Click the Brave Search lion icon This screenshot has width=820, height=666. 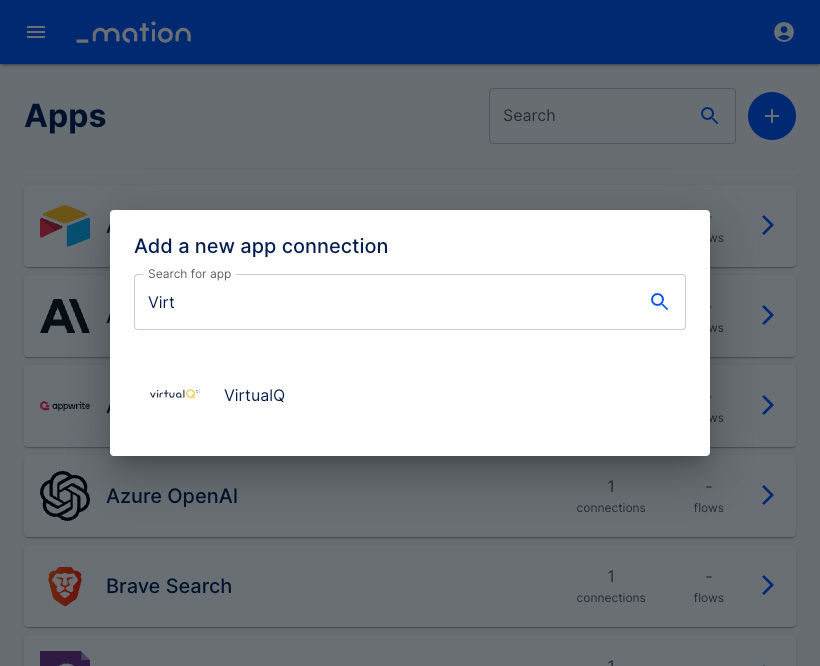click(65, 586)
